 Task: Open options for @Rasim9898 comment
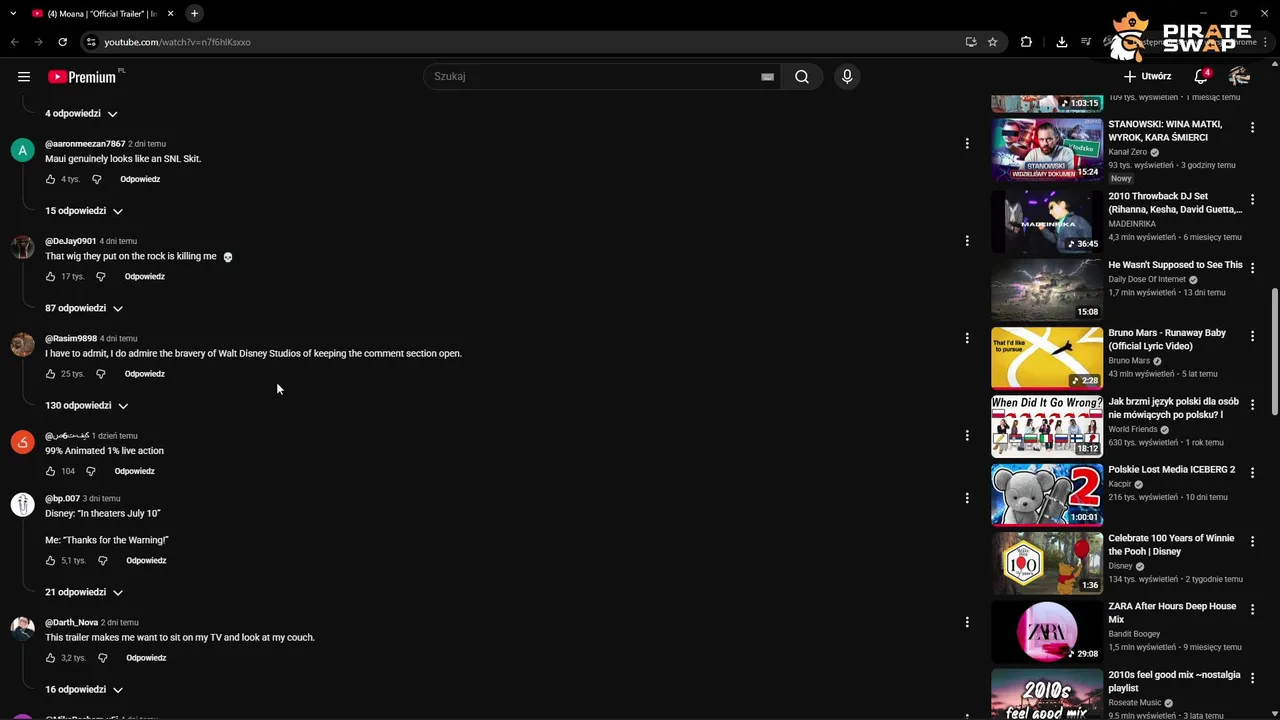point(967,338)
